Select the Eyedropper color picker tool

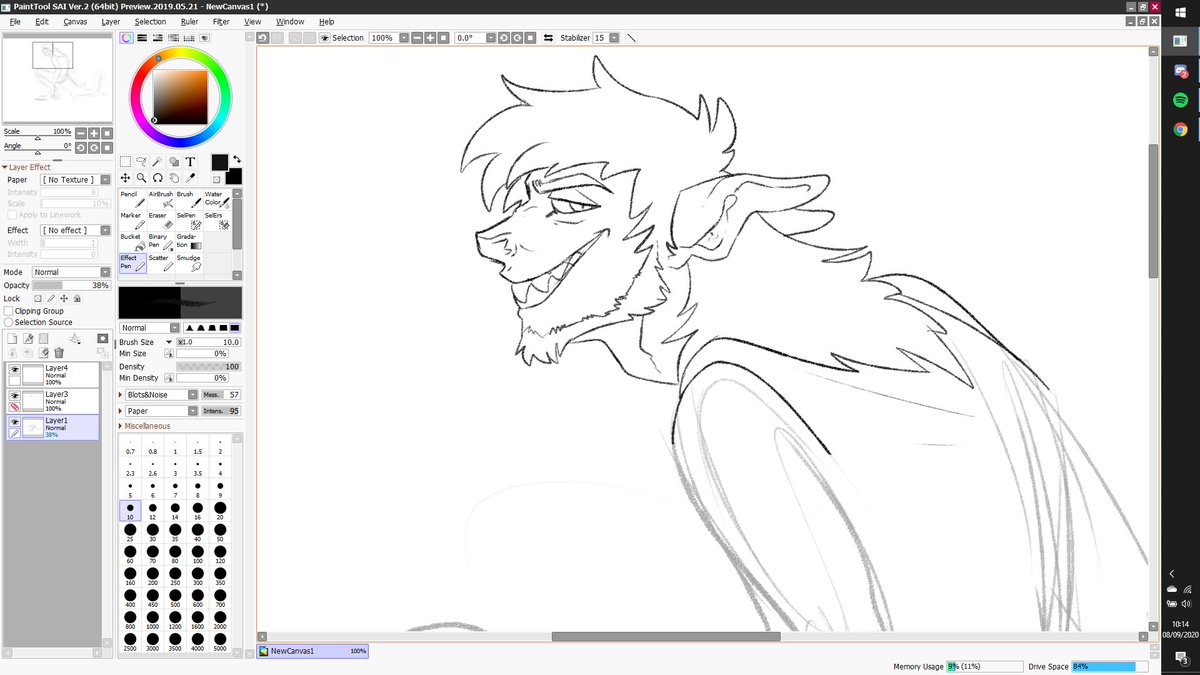pyautogui.click(x=190, y=177)
